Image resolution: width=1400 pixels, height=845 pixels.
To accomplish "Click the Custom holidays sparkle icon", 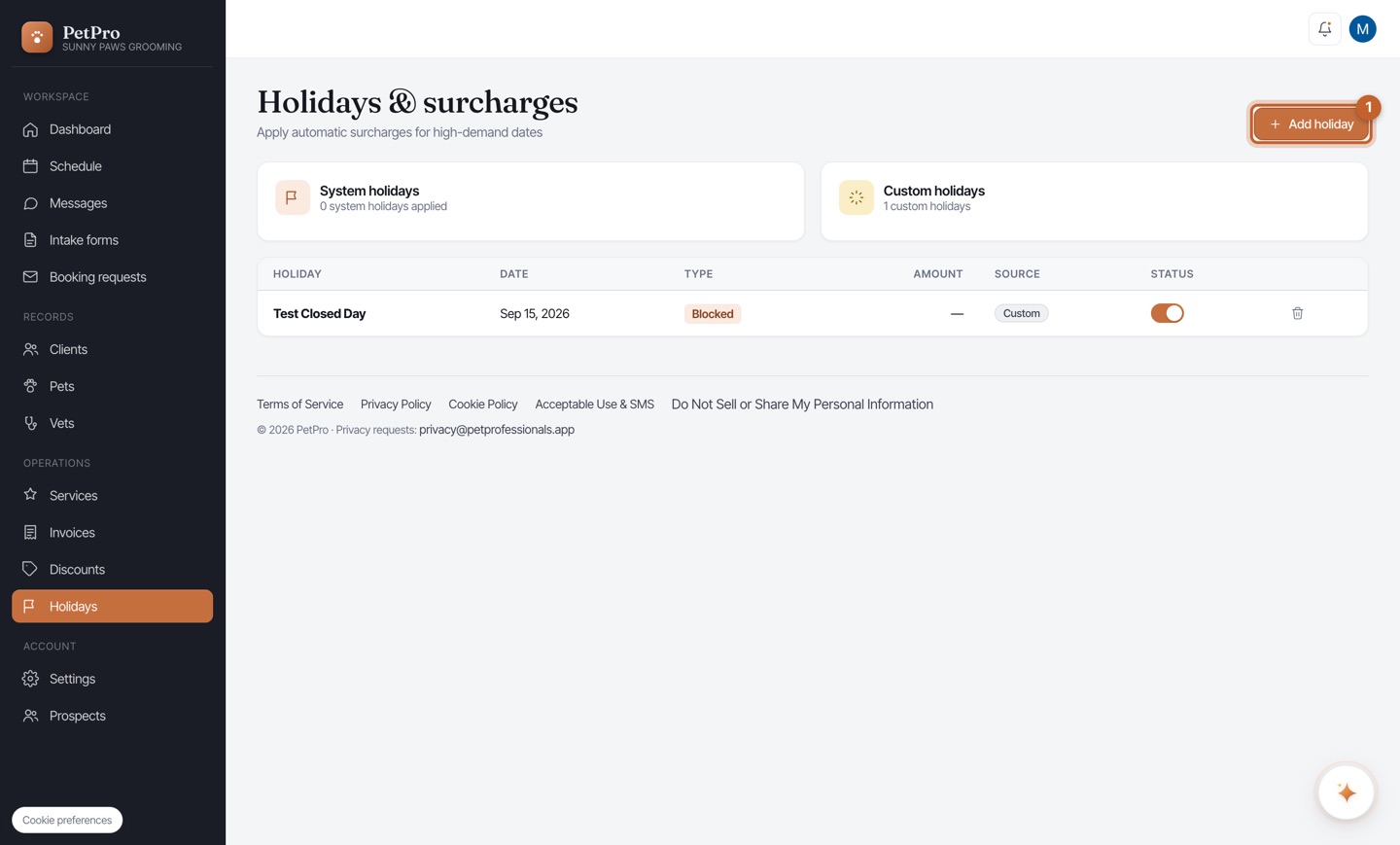I will tap(856, 197).
